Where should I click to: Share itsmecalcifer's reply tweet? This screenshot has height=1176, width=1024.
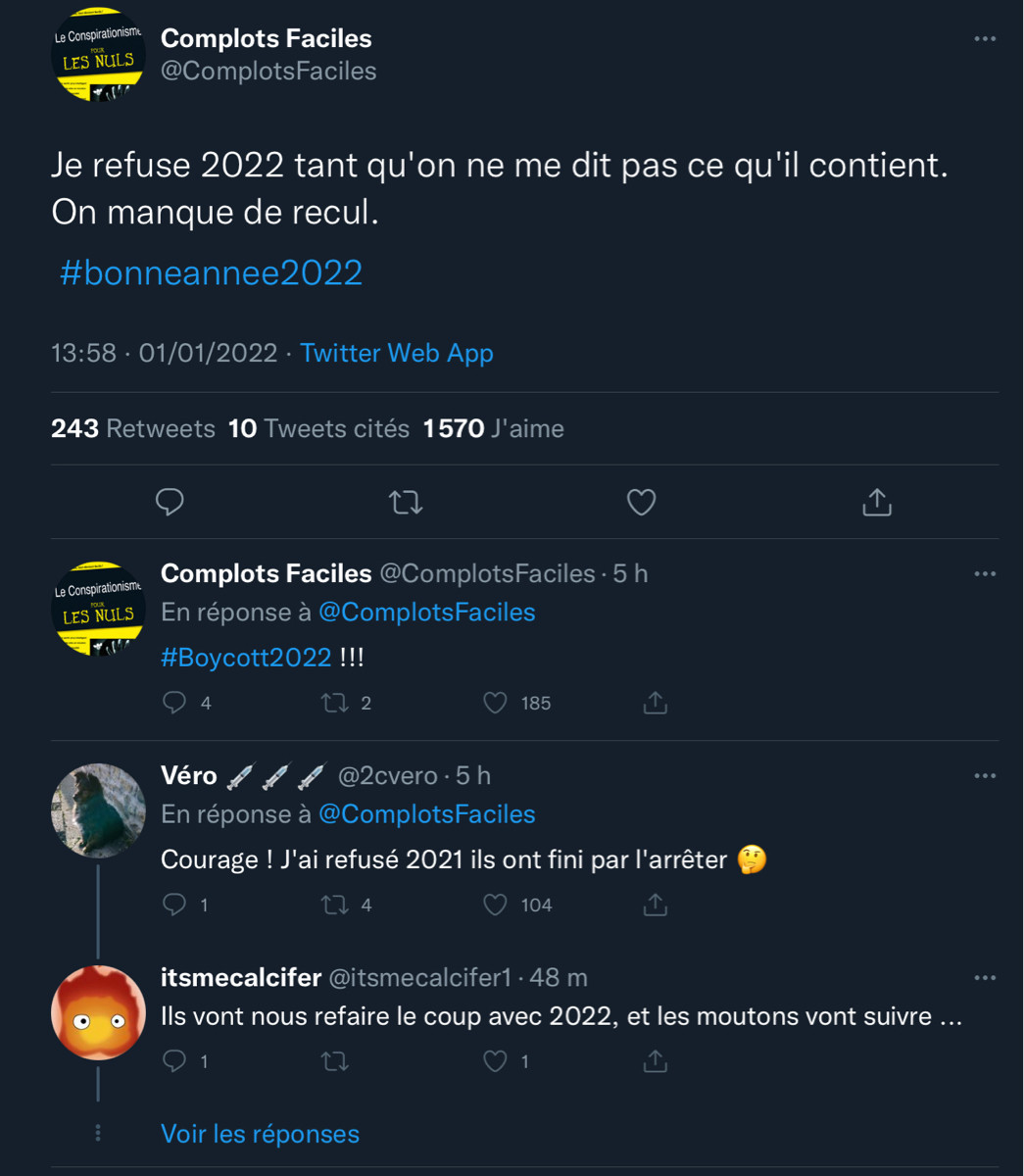click(655, 1061)
